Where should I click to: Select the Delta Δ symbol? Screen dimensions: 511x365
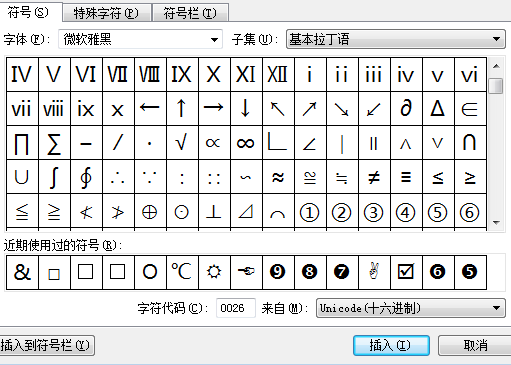pyautogui.click(x=438, y=109)
